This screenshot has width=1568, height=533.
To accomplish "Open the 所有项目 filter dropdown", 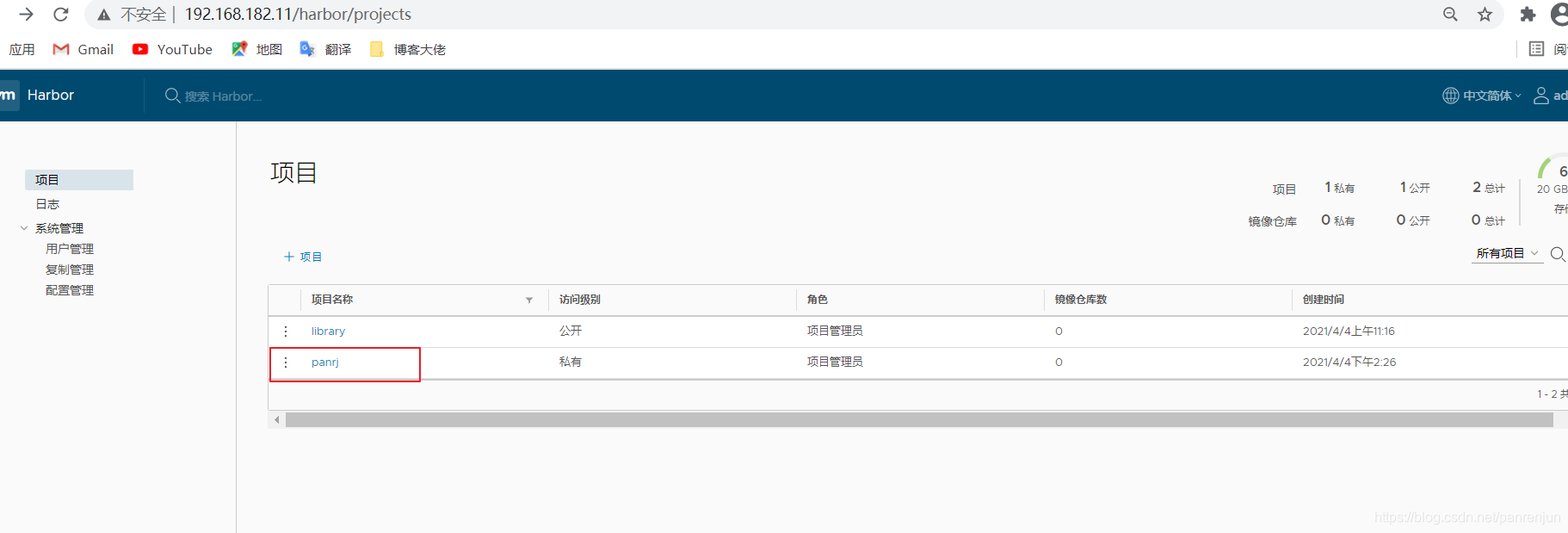I will [x=1507, y=253].
